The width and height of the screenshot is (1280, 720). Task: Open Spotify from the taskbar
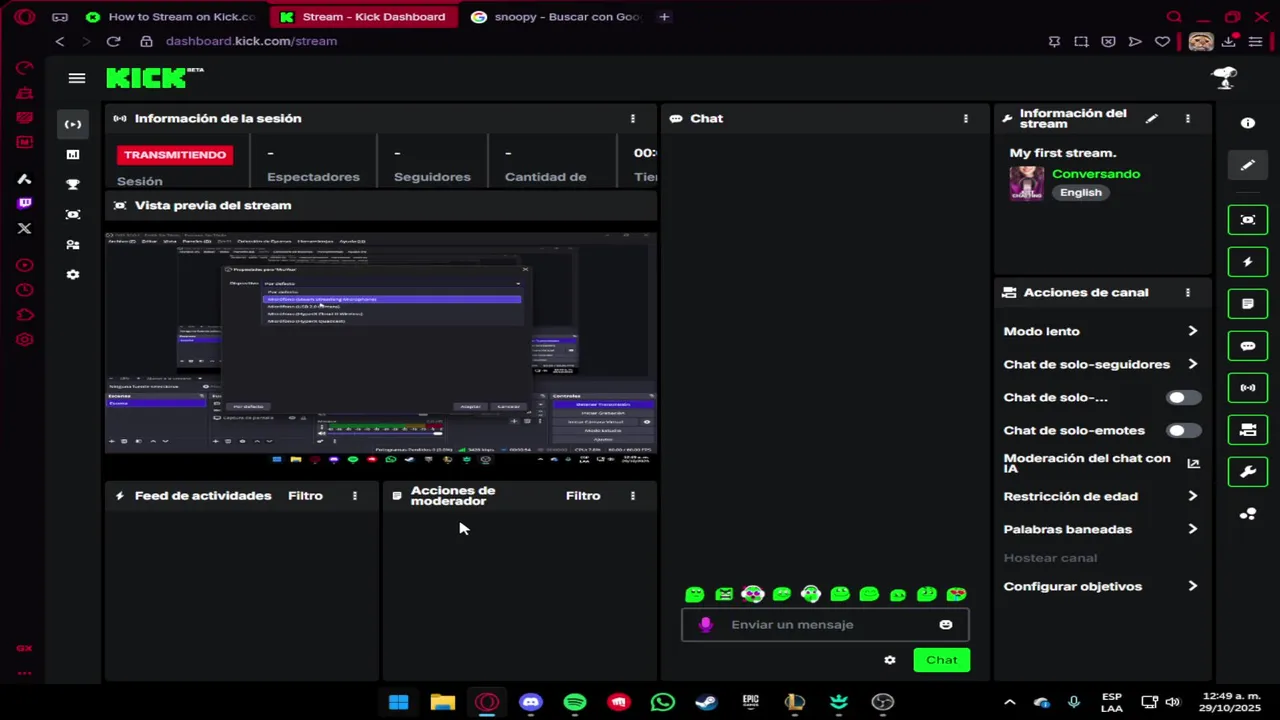575,702
